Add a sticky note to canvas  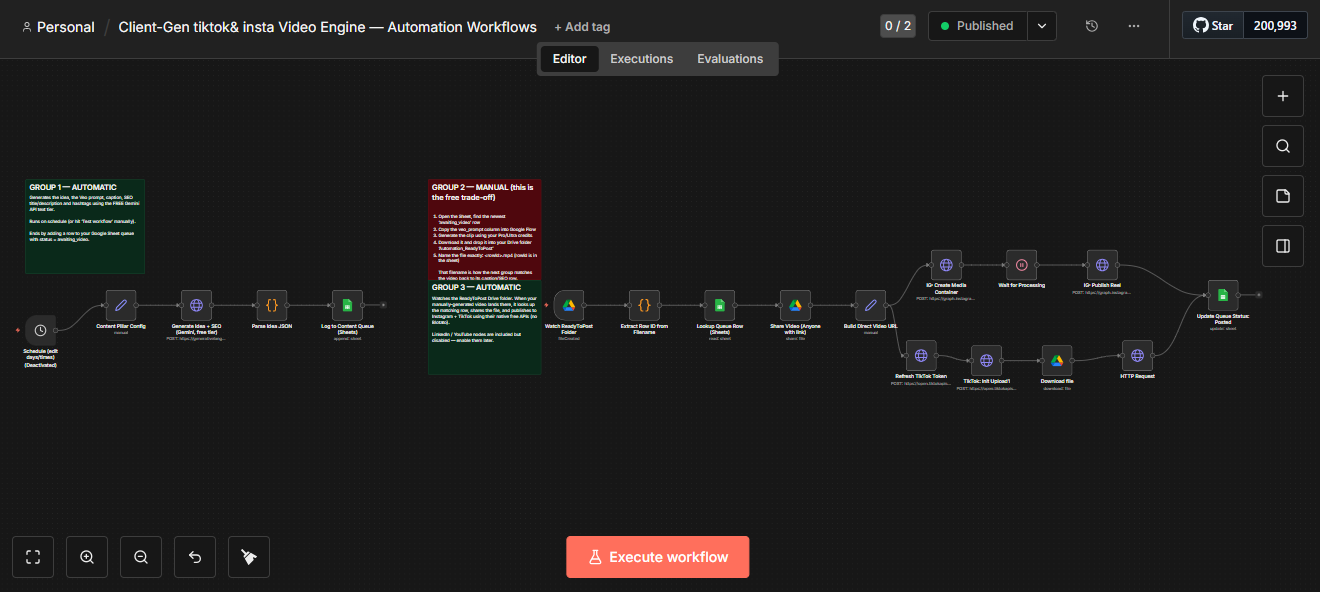tap(1283, 196)
